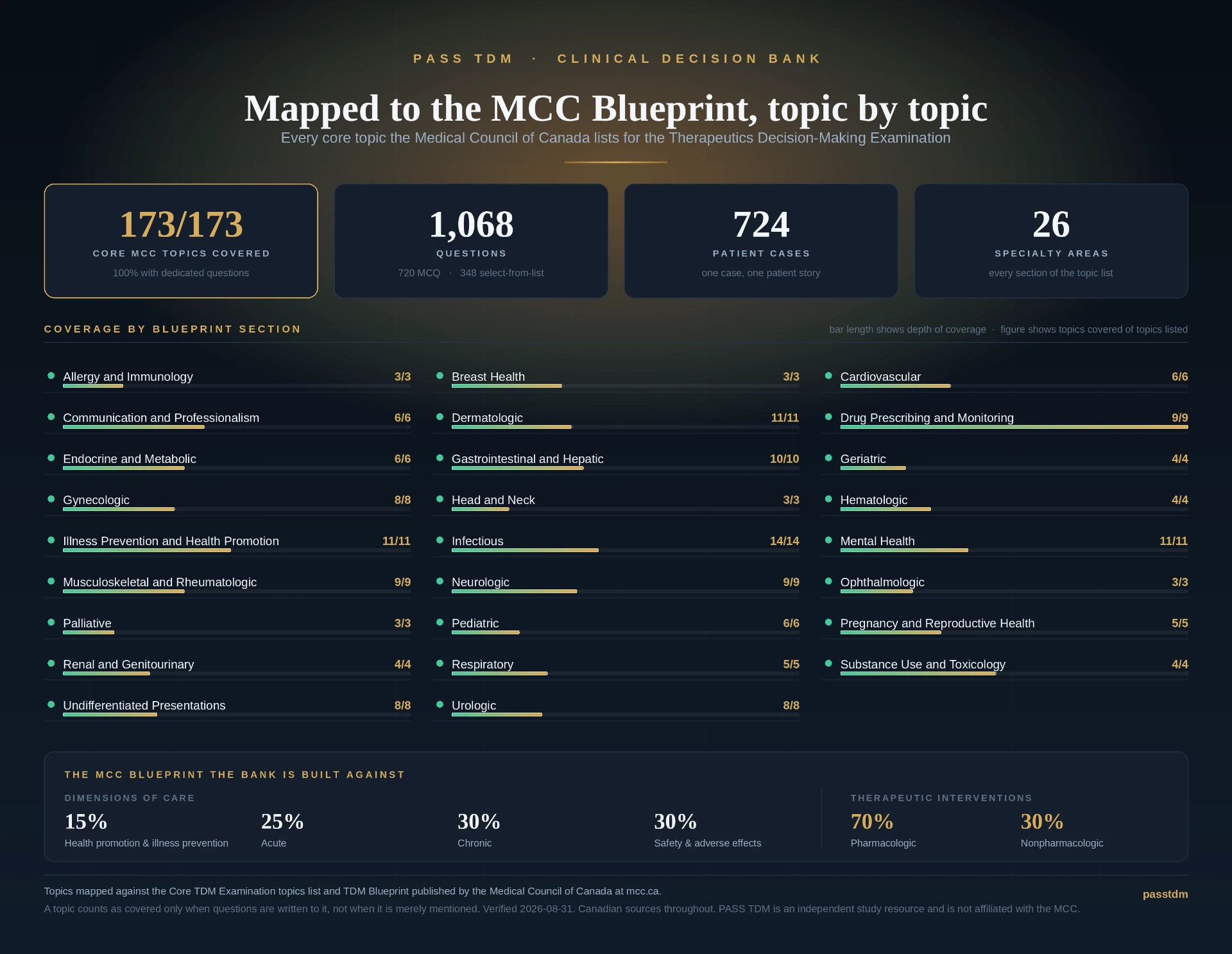This screenshot has height=954, width=1232.
Task: Click the 10/10 count for Gastrointestinal and Hepatic
Action: click(784, 459)
